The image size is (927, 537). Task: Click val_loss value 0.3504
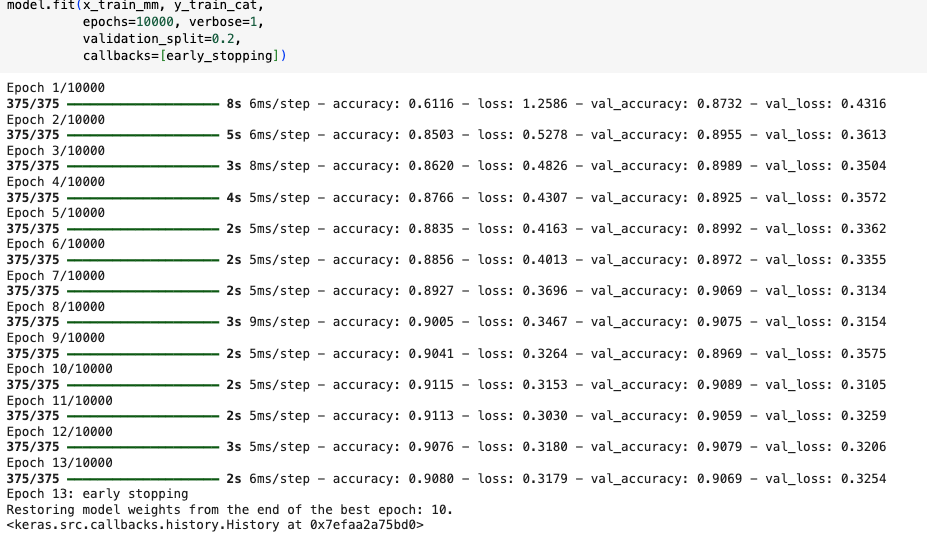click(x=863, y=166)
